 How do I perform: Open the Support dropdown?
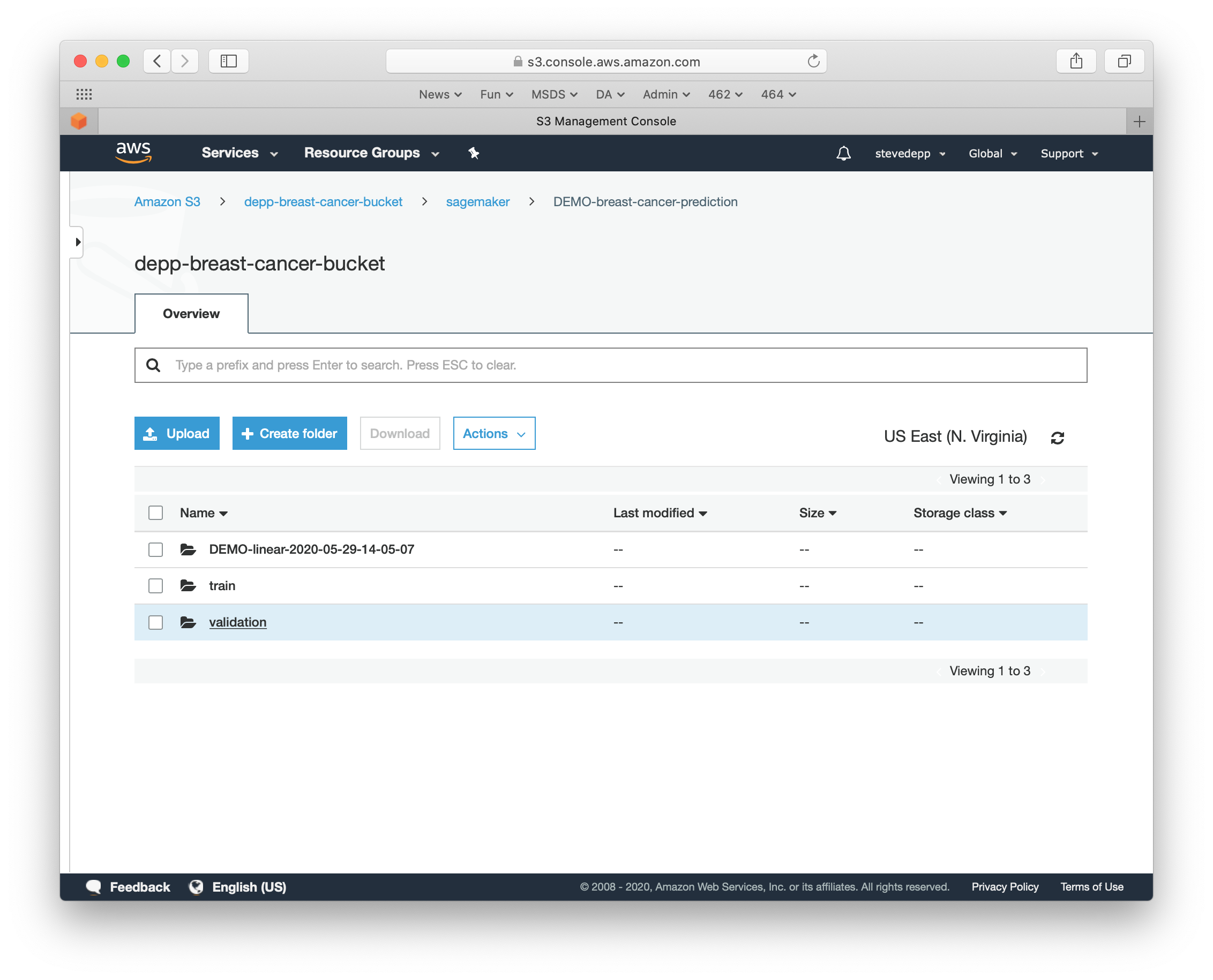click(1069, 154)
